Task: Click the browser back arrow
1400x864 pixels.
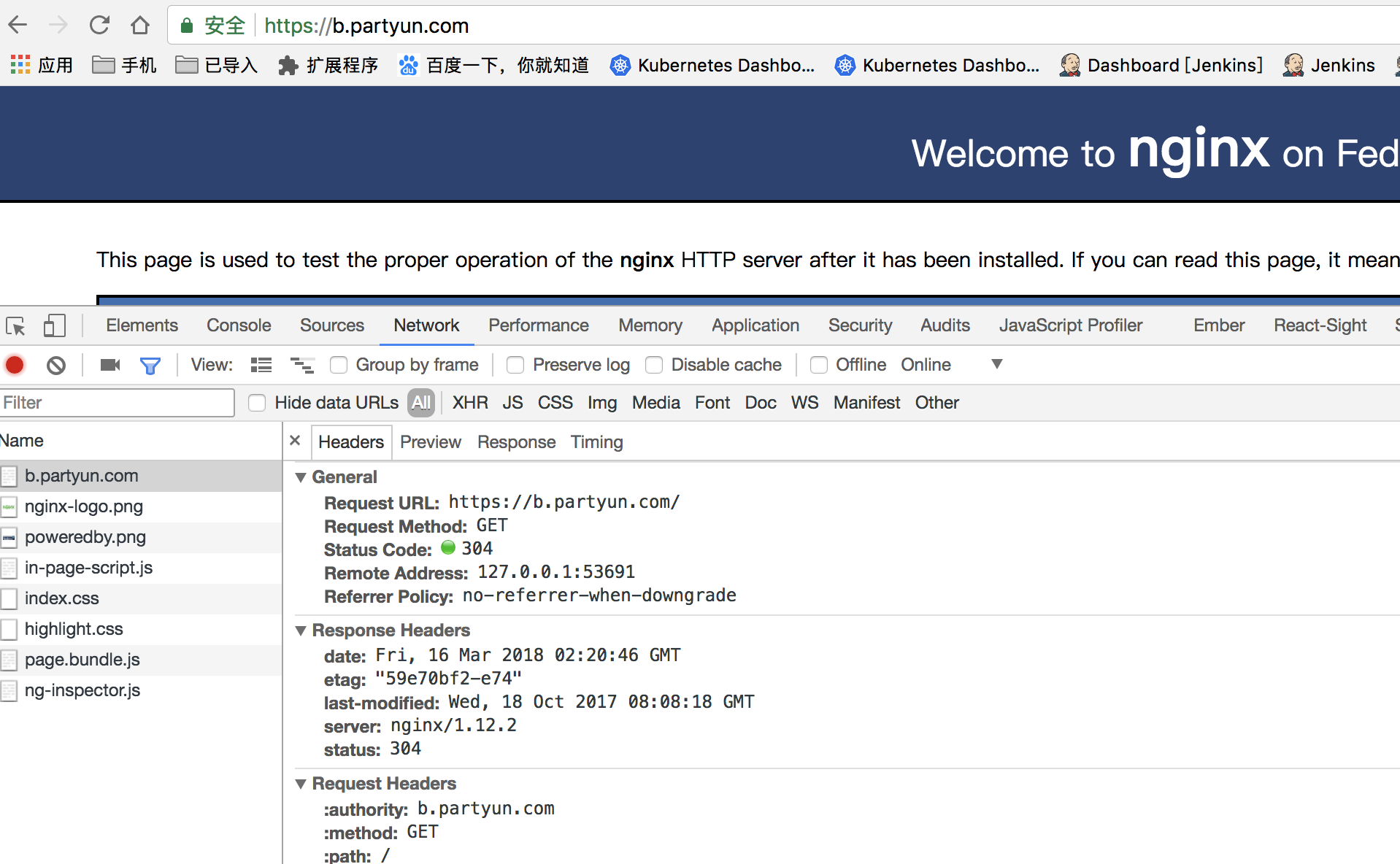Action: (x=18, y=26)
